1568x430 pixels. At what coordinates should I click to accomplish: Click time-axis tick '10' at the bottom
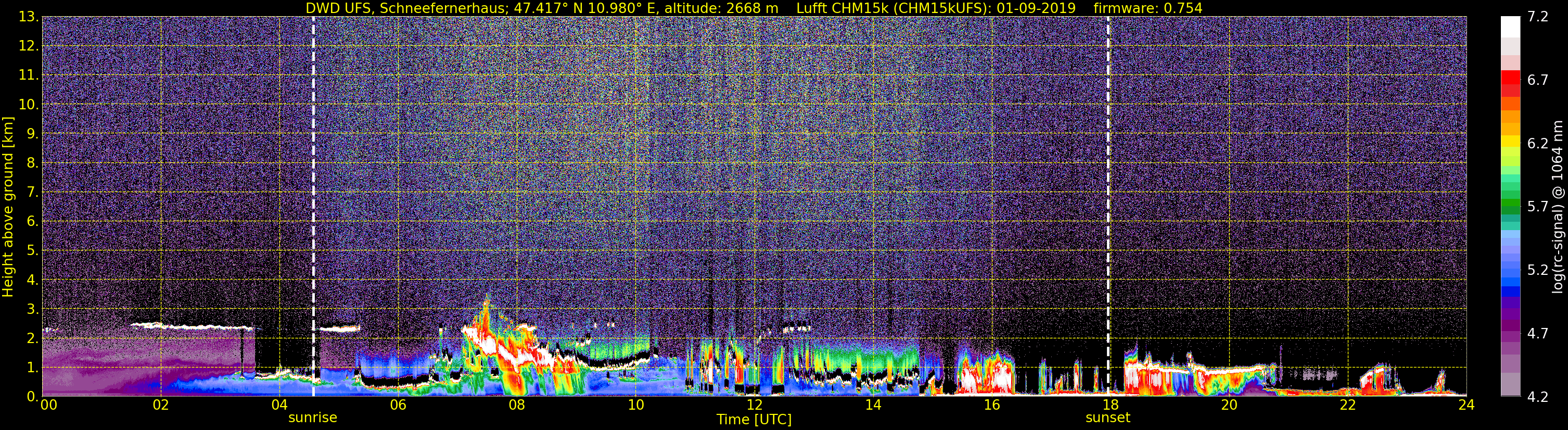point(635,406)
